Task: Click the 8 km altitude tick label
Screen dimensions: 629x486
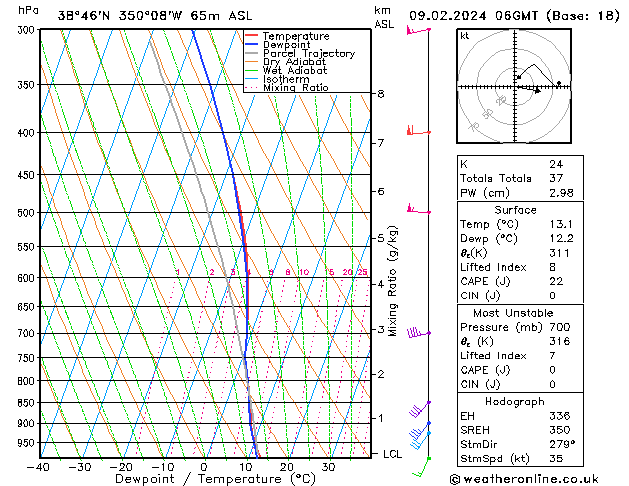Action: [x=380, y=94]
